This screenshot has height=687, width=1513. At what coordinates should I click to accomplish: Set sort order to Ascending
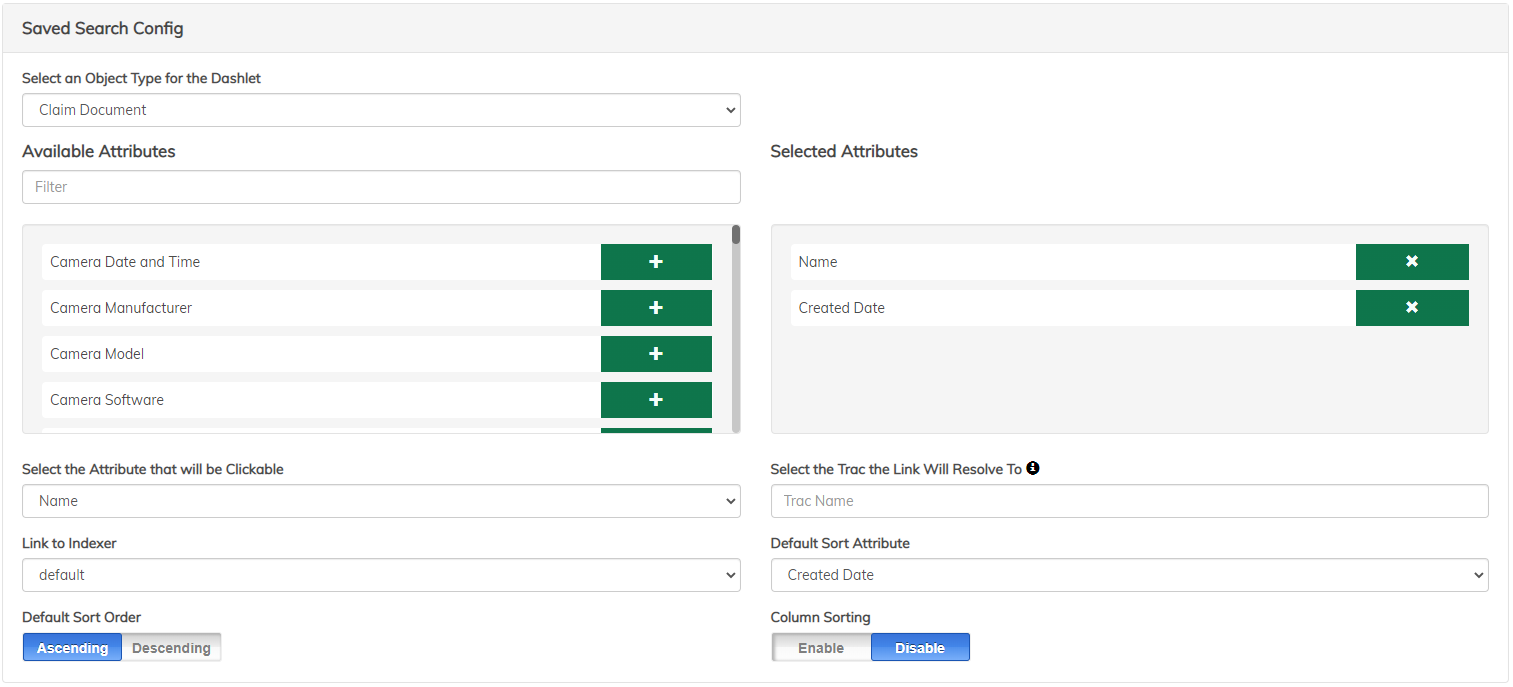(72, 648)
